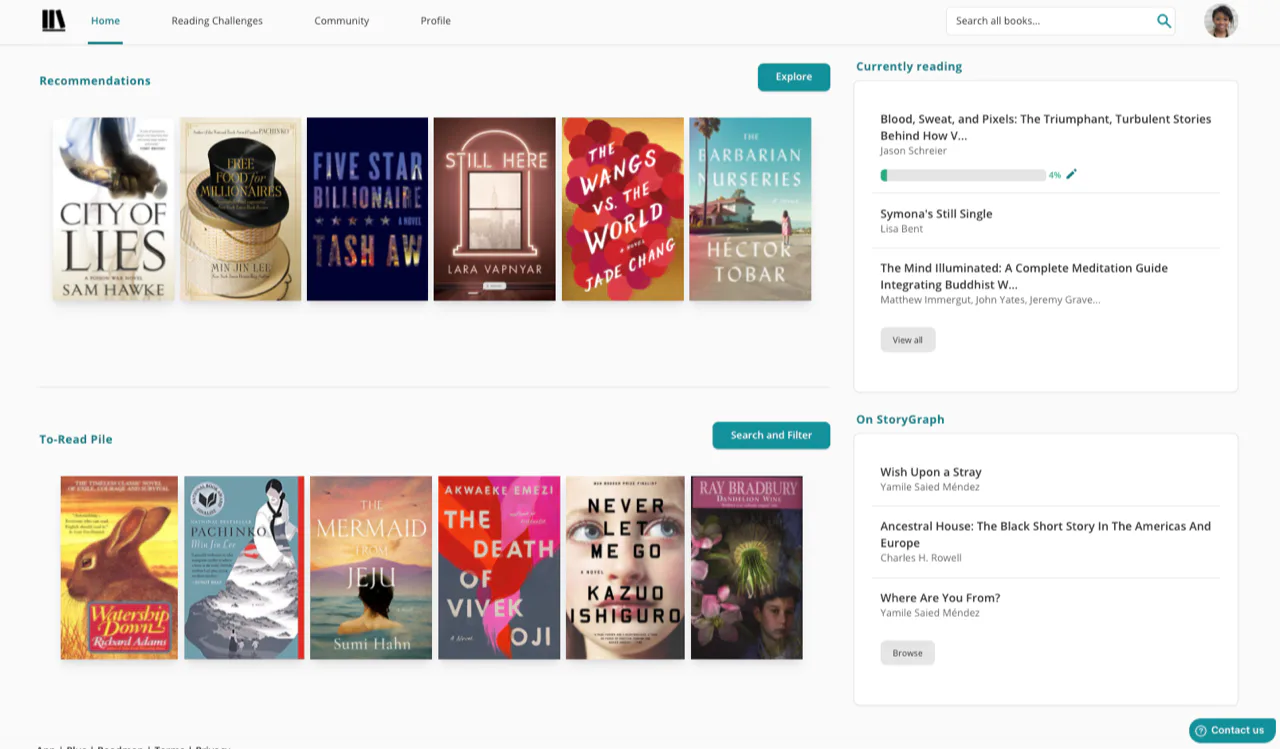
Task: Open Five Star Billionaire cover
Action: pos(367,209)
